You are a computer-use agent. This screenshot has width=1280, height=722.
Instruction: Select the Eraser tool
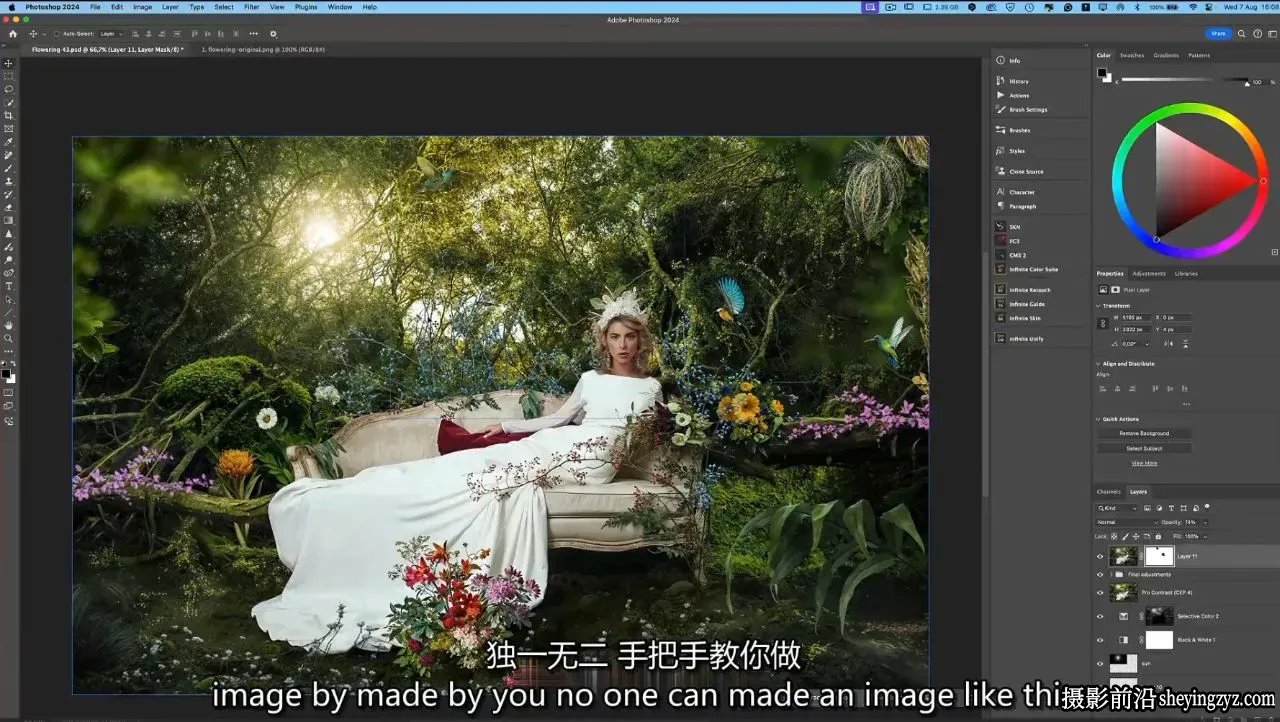(9, 207)
